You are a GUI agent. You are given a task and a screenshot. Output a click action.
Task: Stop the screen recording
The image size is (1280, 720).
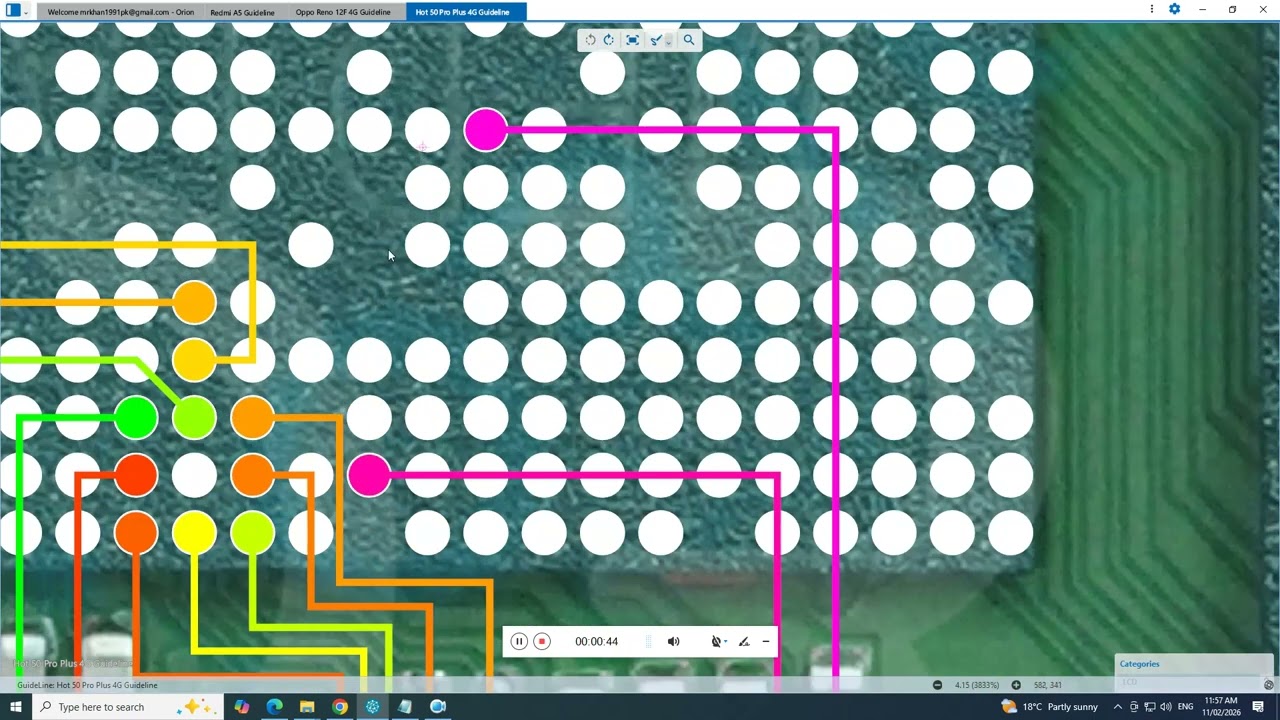(542, 642)
